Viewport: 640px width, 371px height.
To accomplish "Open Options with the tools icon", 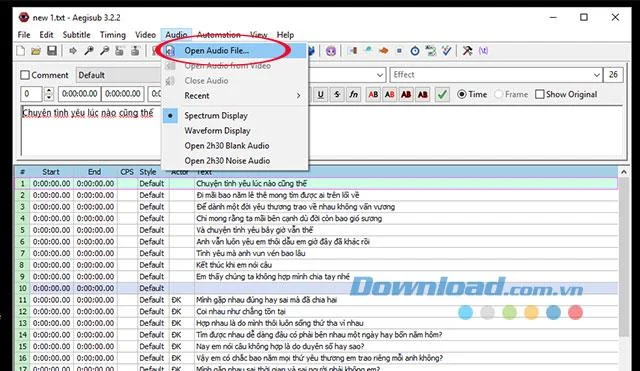I will (467, 51).
